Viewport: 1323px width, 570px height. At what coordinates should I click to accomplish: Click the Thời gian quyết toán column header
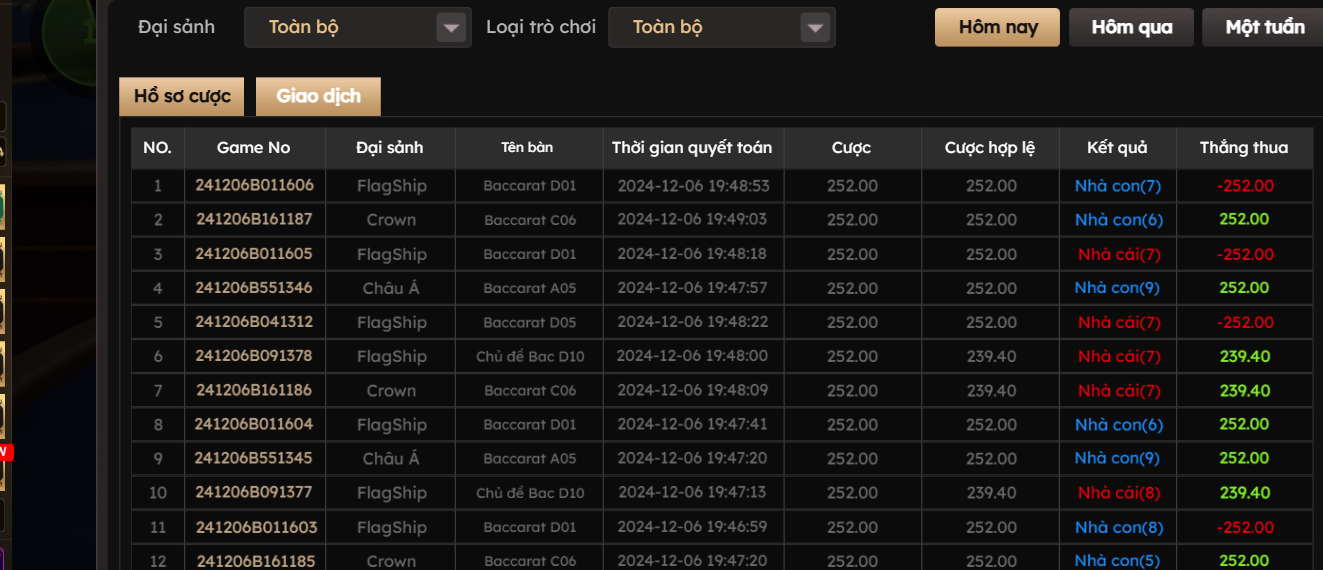tap(692, 148)
